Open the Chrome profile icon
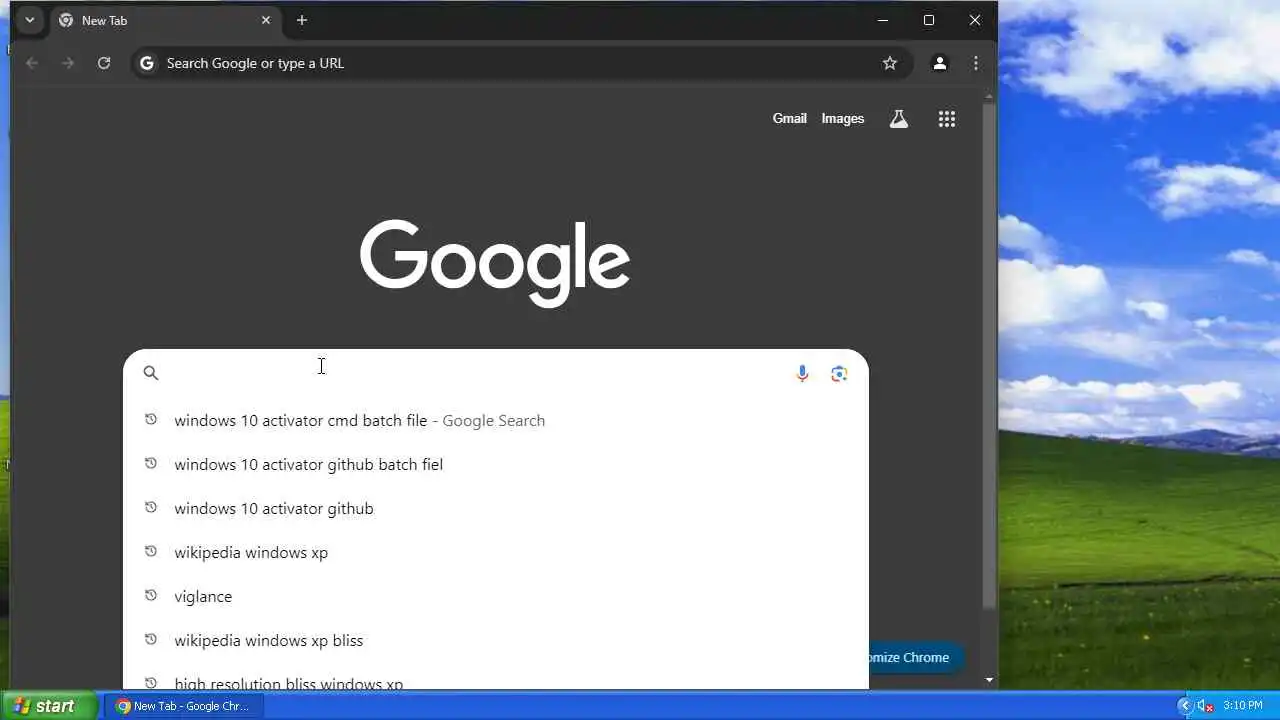Image resolution: width=1280 pixels, height=720 pixels. [939, 63]
